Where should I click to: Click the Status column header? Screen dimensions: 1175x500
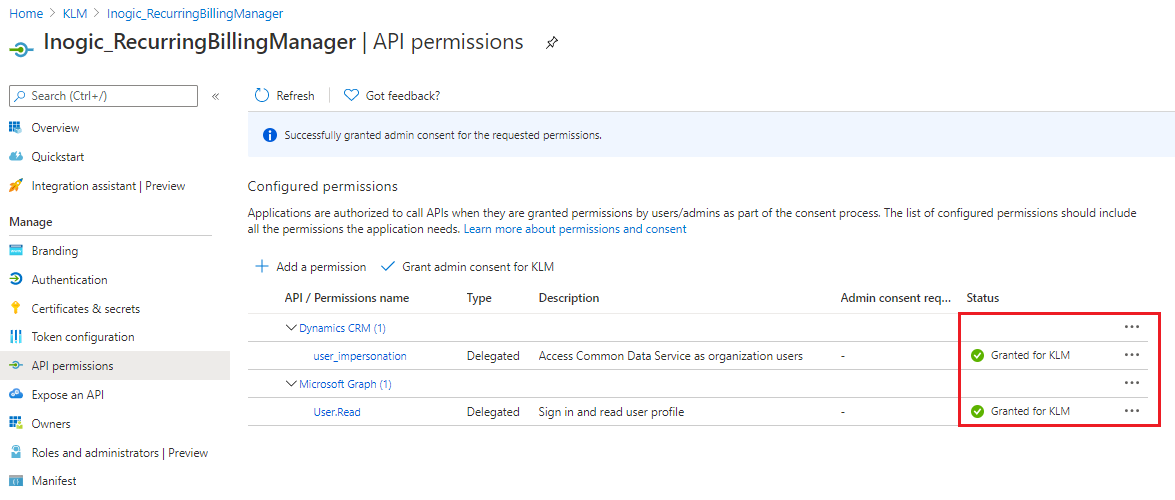click(x=982, y=298)
